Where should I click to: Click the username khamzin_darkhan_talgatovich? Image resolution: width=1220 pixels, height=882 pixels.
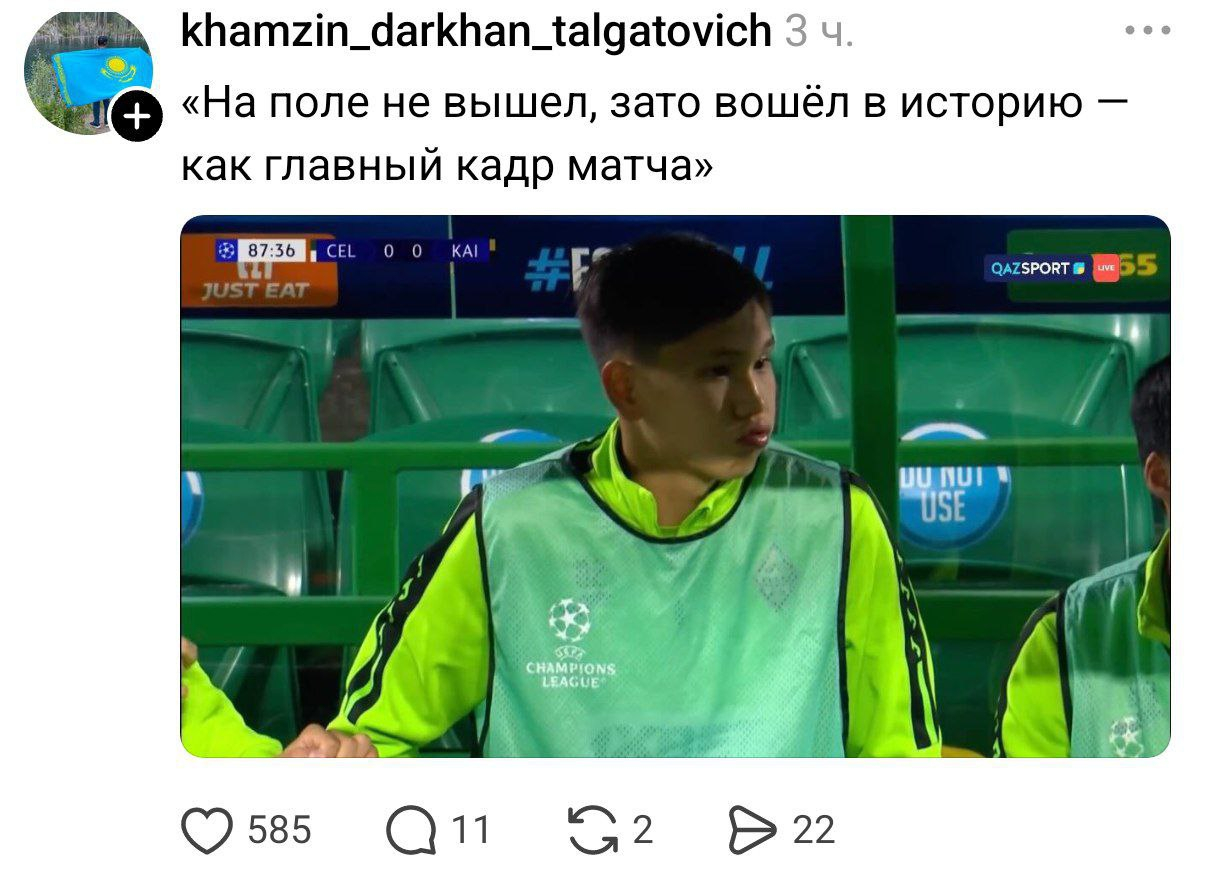tap(476, 32)
